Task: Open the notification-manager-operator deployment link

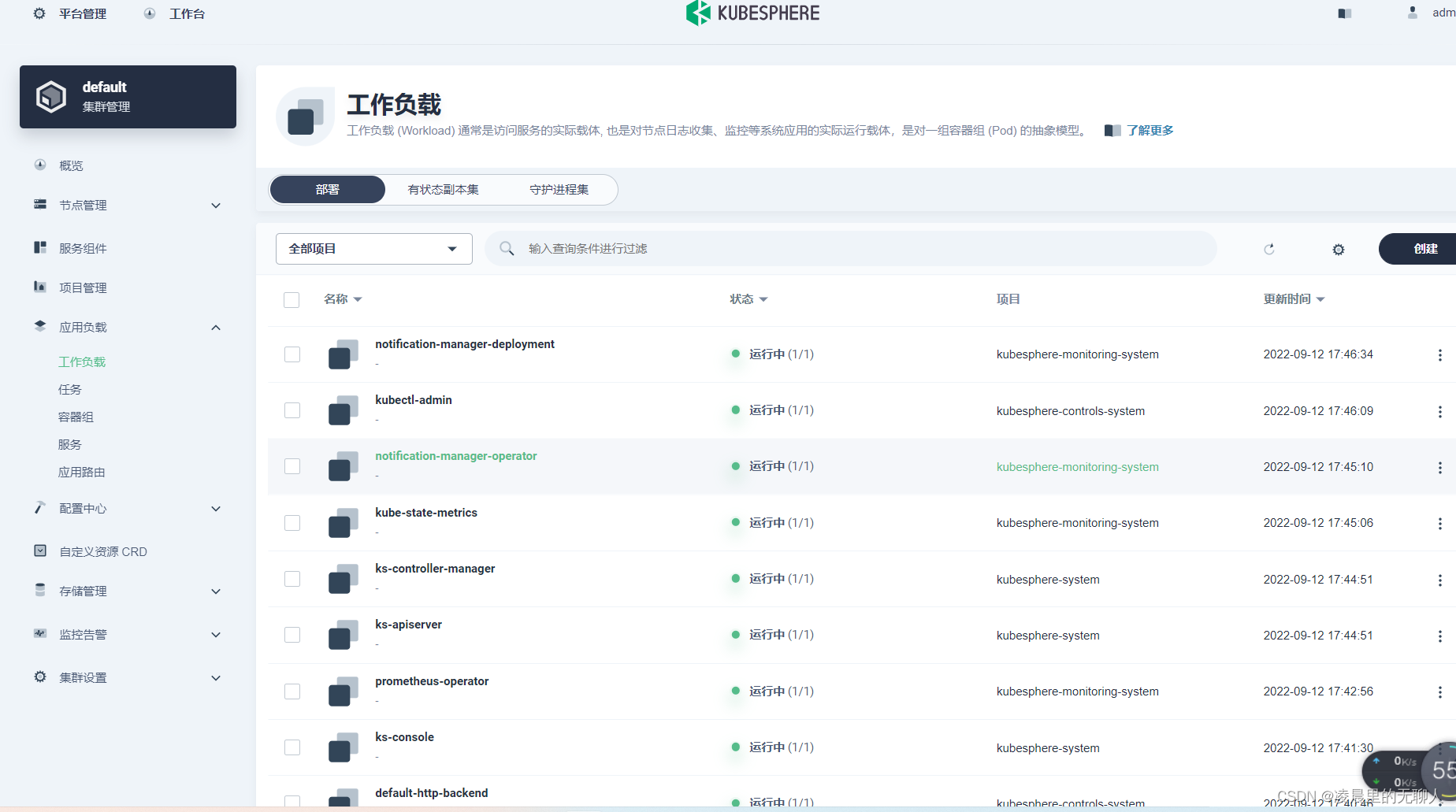Action: (456, 456)
